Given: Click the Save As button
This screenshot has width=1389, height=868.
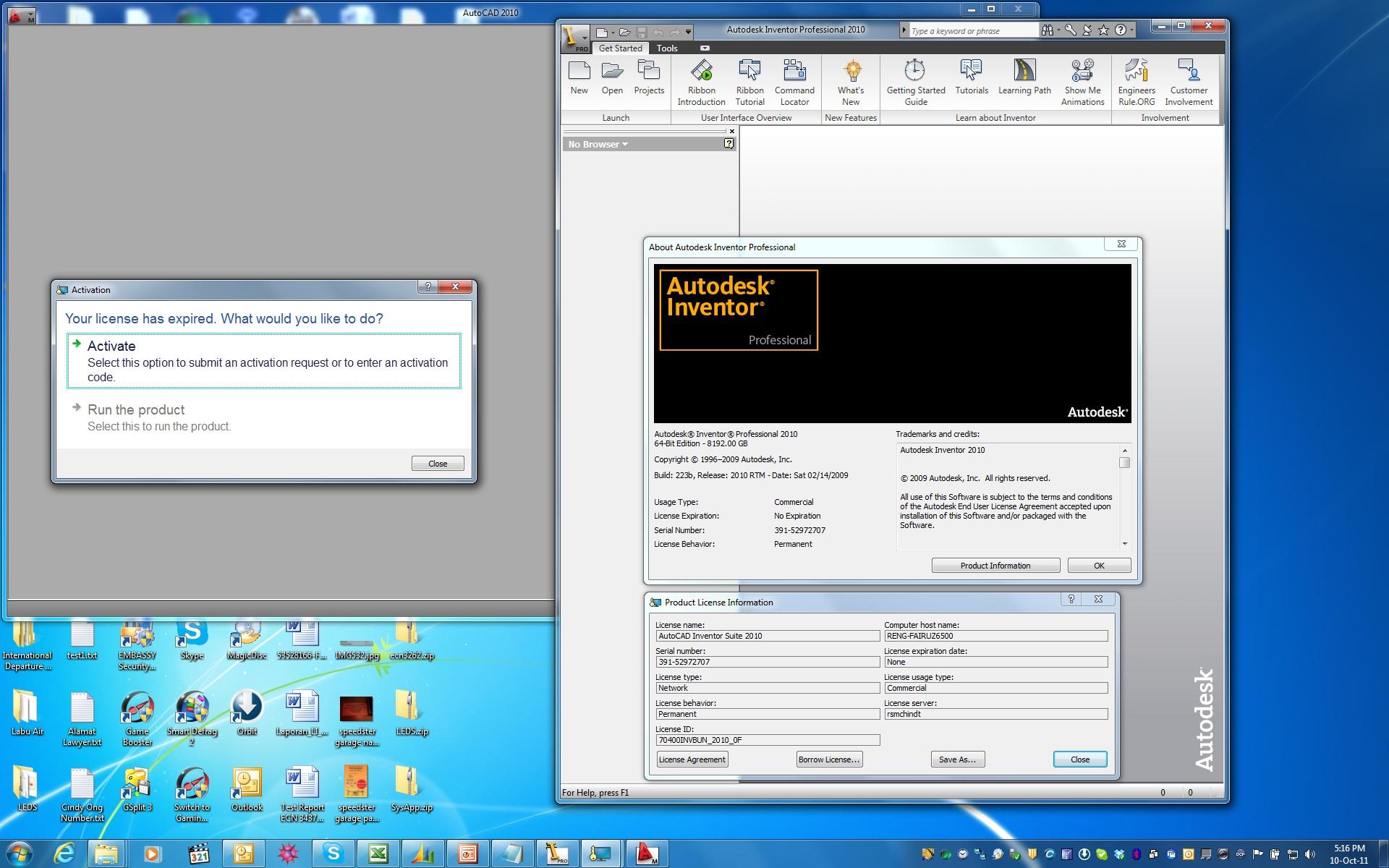Looking at the screenshot, I should 957,759.
